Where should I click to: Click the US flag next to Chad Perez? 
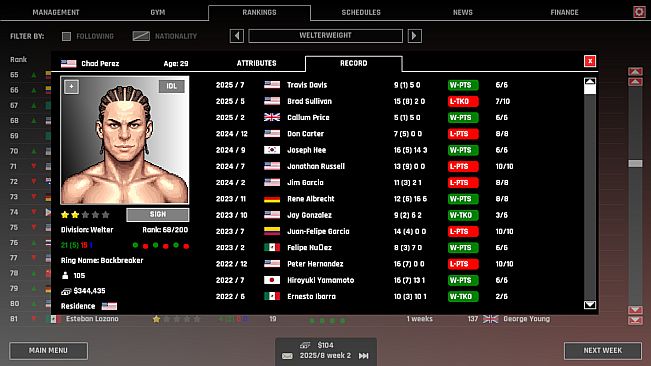click(69, 63)
